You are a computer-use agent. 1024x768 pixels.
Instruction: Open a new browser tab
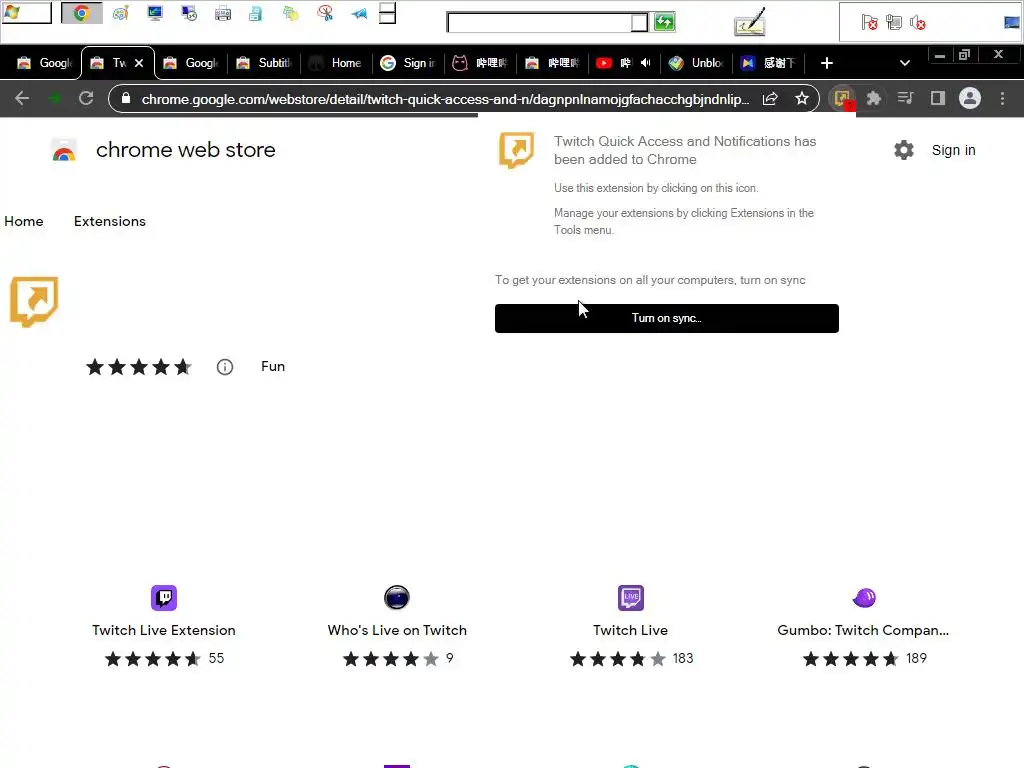(827, 63)
